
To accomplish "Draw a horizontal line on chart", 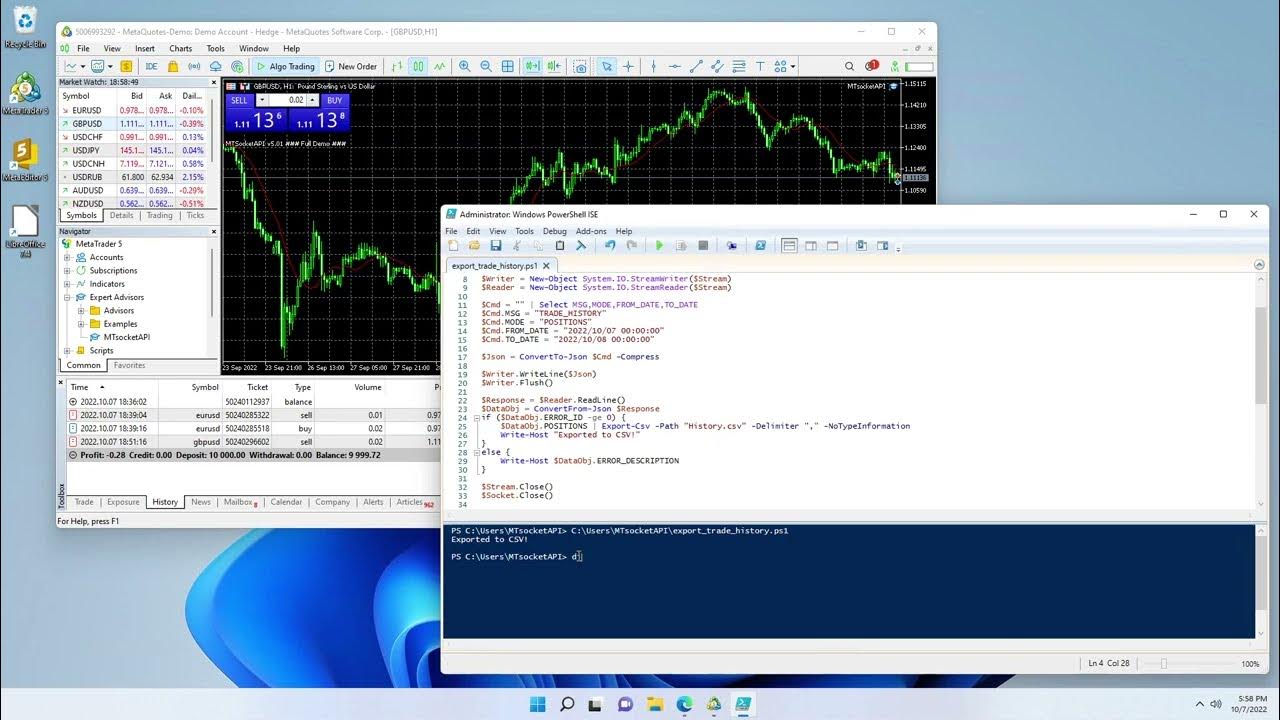I will click(x=675, y=66).
